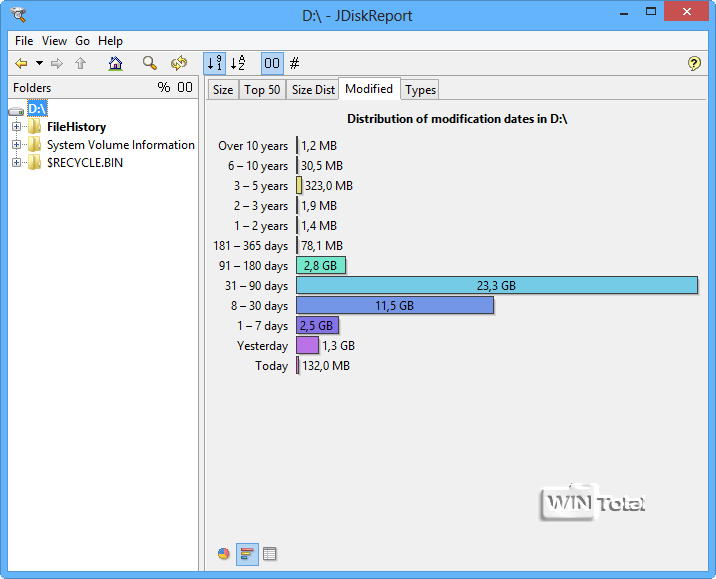716x579 pixels.
Task: Toggle the '#' file count display
Action: [295, 64]
